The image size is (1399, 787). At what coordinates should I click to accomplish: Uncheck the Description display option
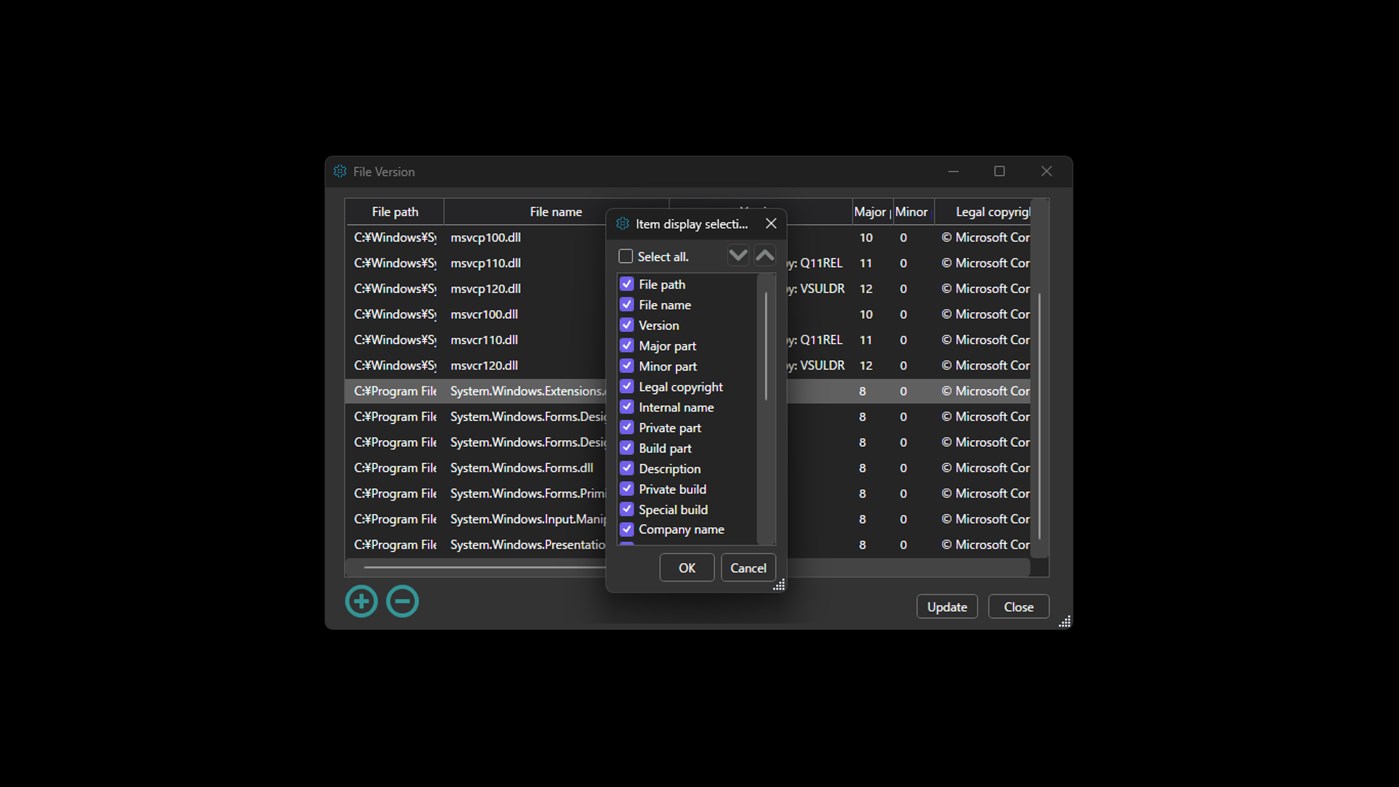point(626,468)
